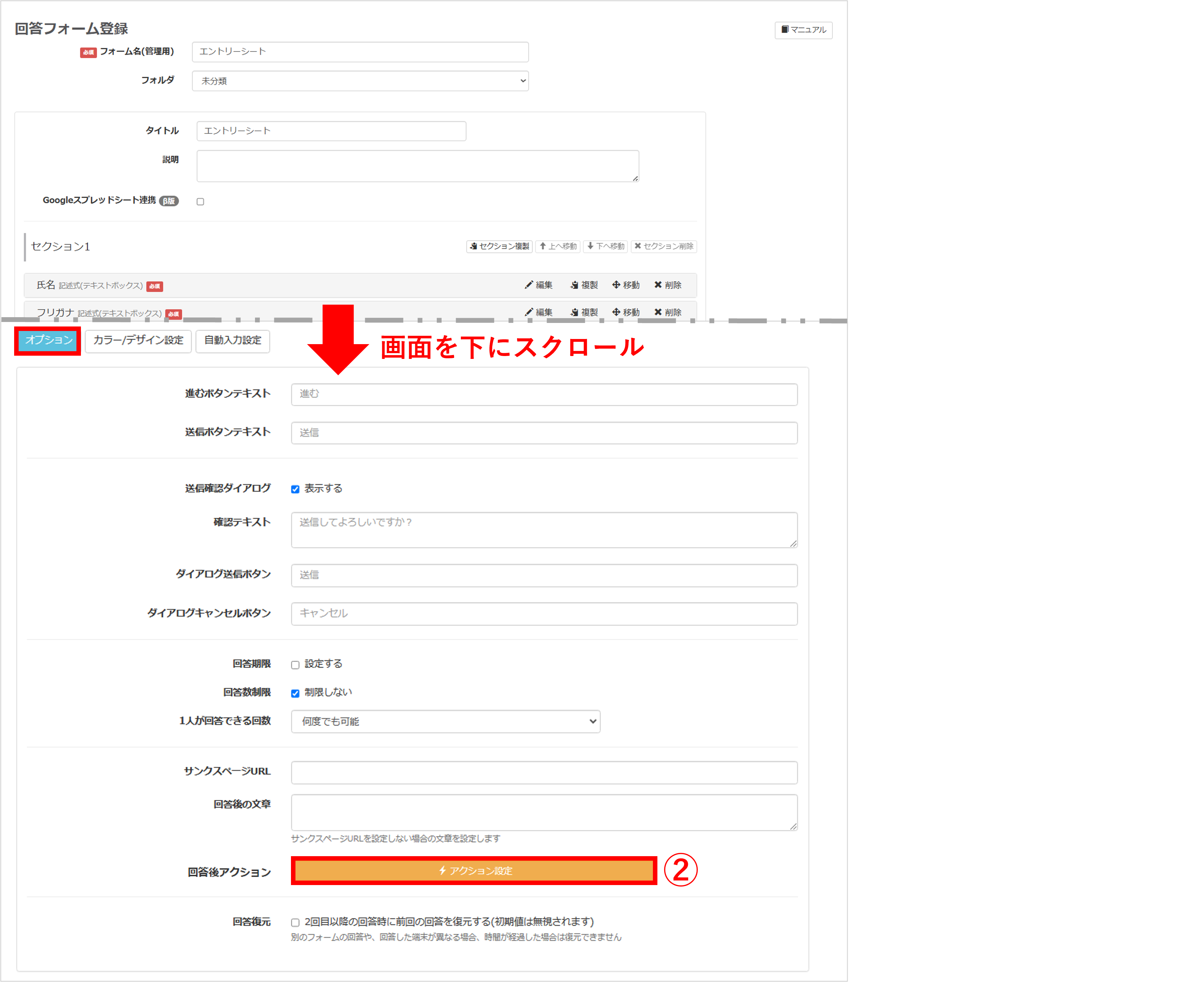Image resolution: width=1204 pixels, height=982 pixels.
Task: Switch to the 自動入力設定 tab
Action: 233,341
